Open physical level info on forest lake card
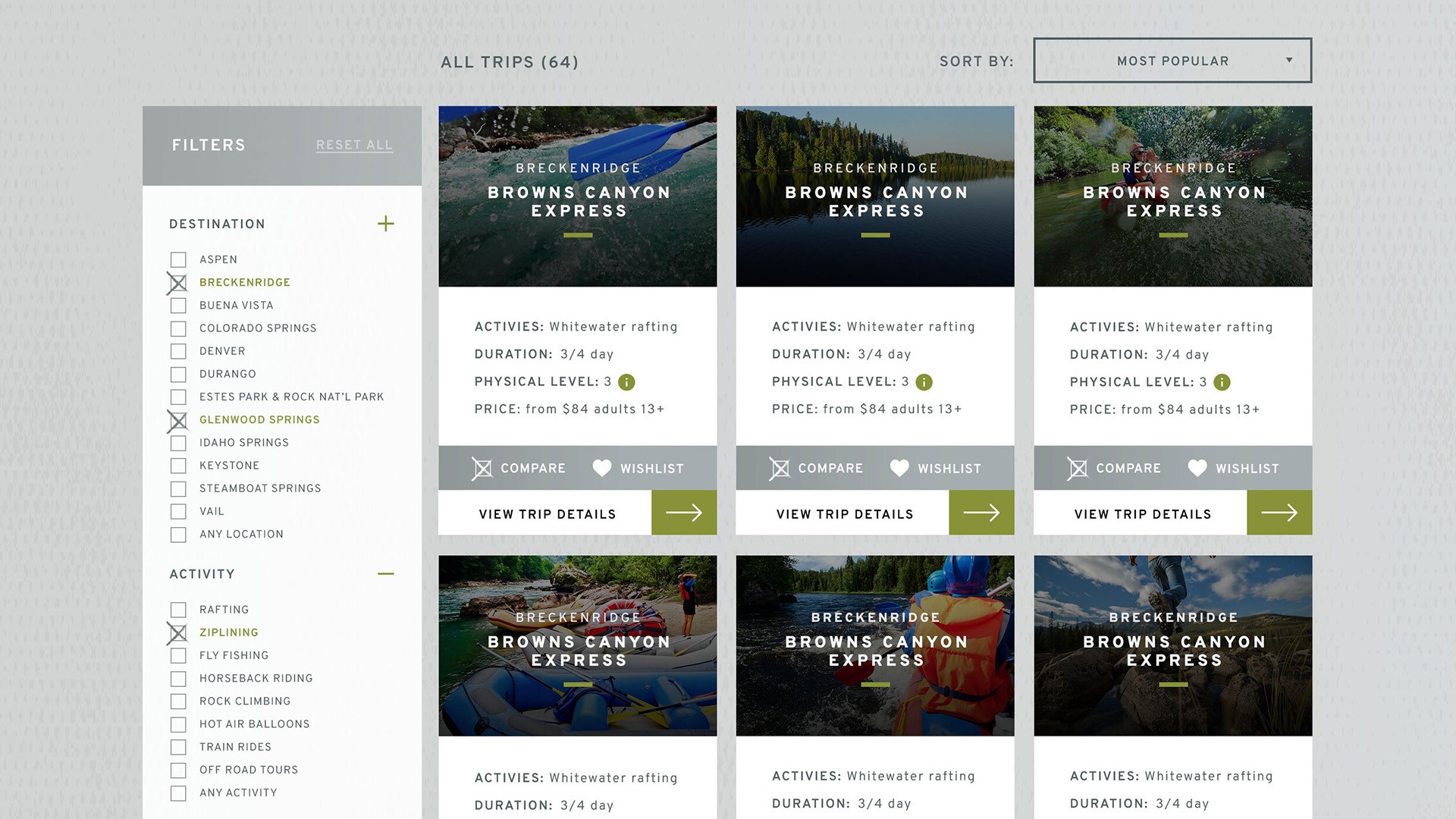 coord(924,382)
